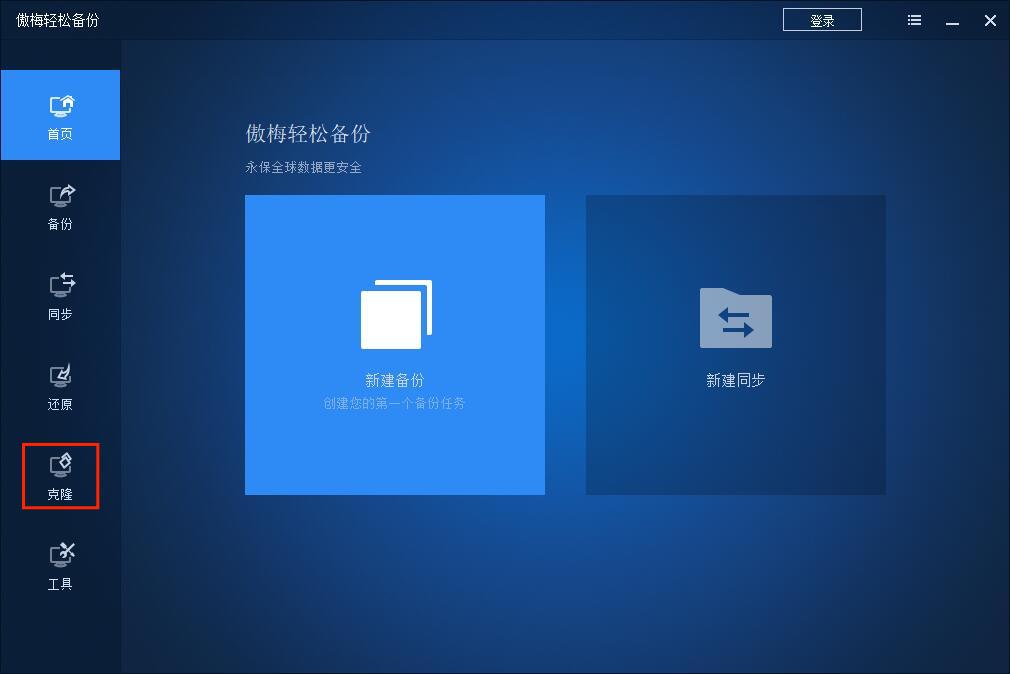The width and height of the screenshot is (1010, 674).
Task: Start a backup via the 新建备份 card
Action: click(394, 344)
